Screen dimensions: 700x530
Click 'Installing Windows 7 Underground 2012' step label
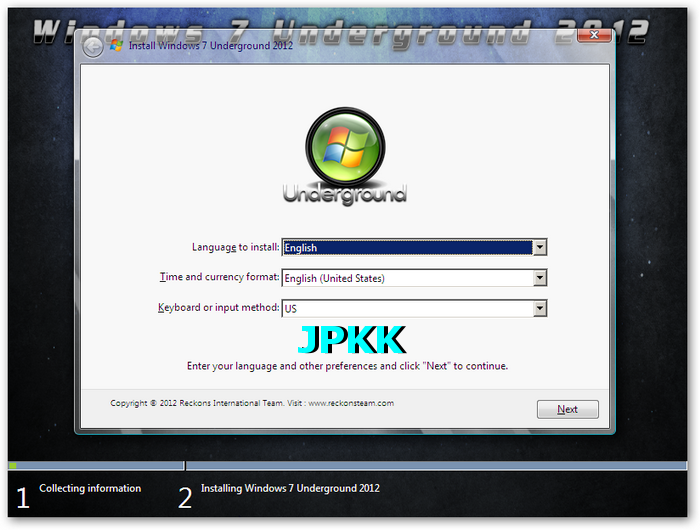point(290,488)
